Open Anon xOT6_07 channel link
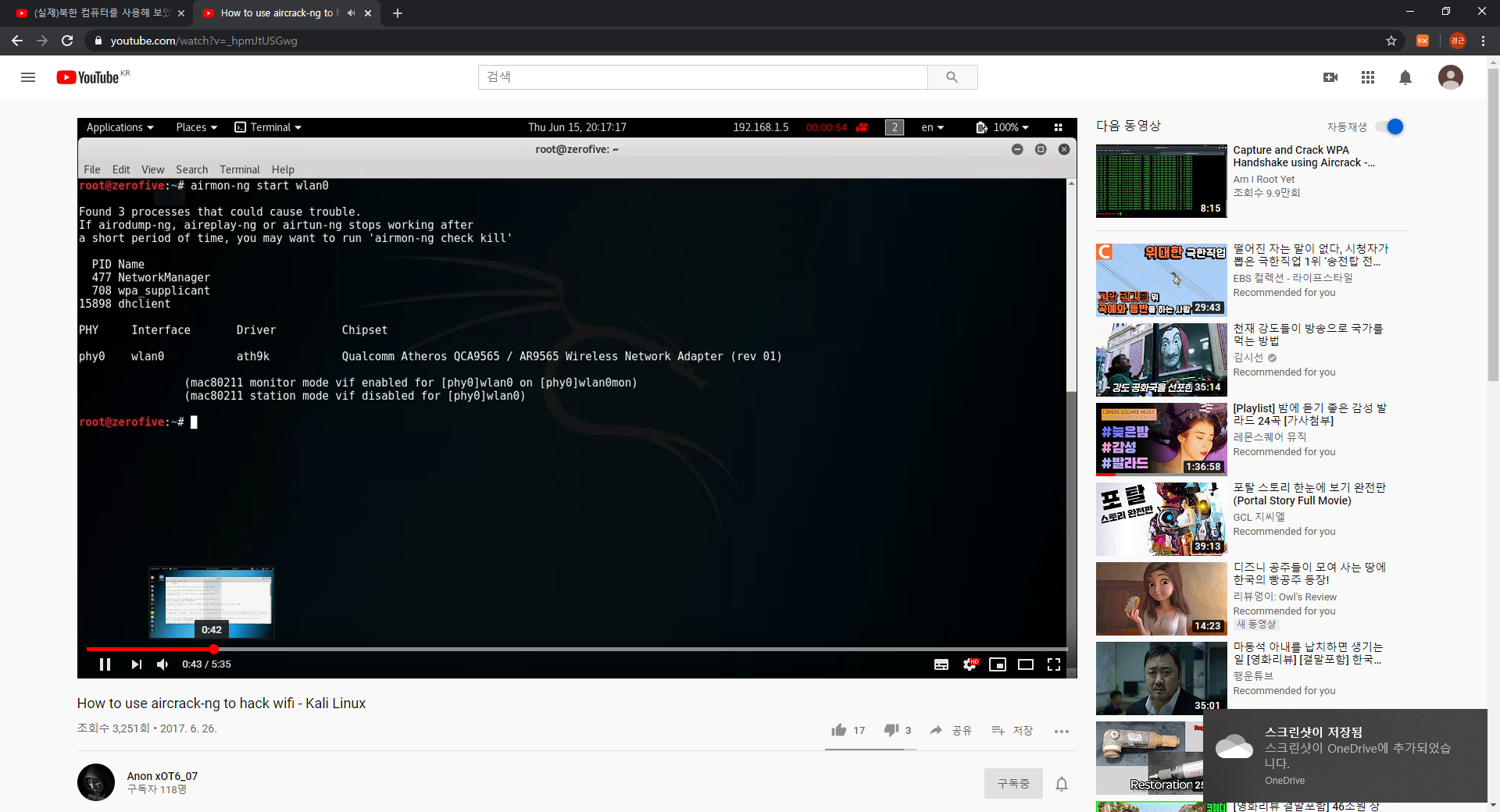Screen dimensions: 1500x812 [162, 776]
